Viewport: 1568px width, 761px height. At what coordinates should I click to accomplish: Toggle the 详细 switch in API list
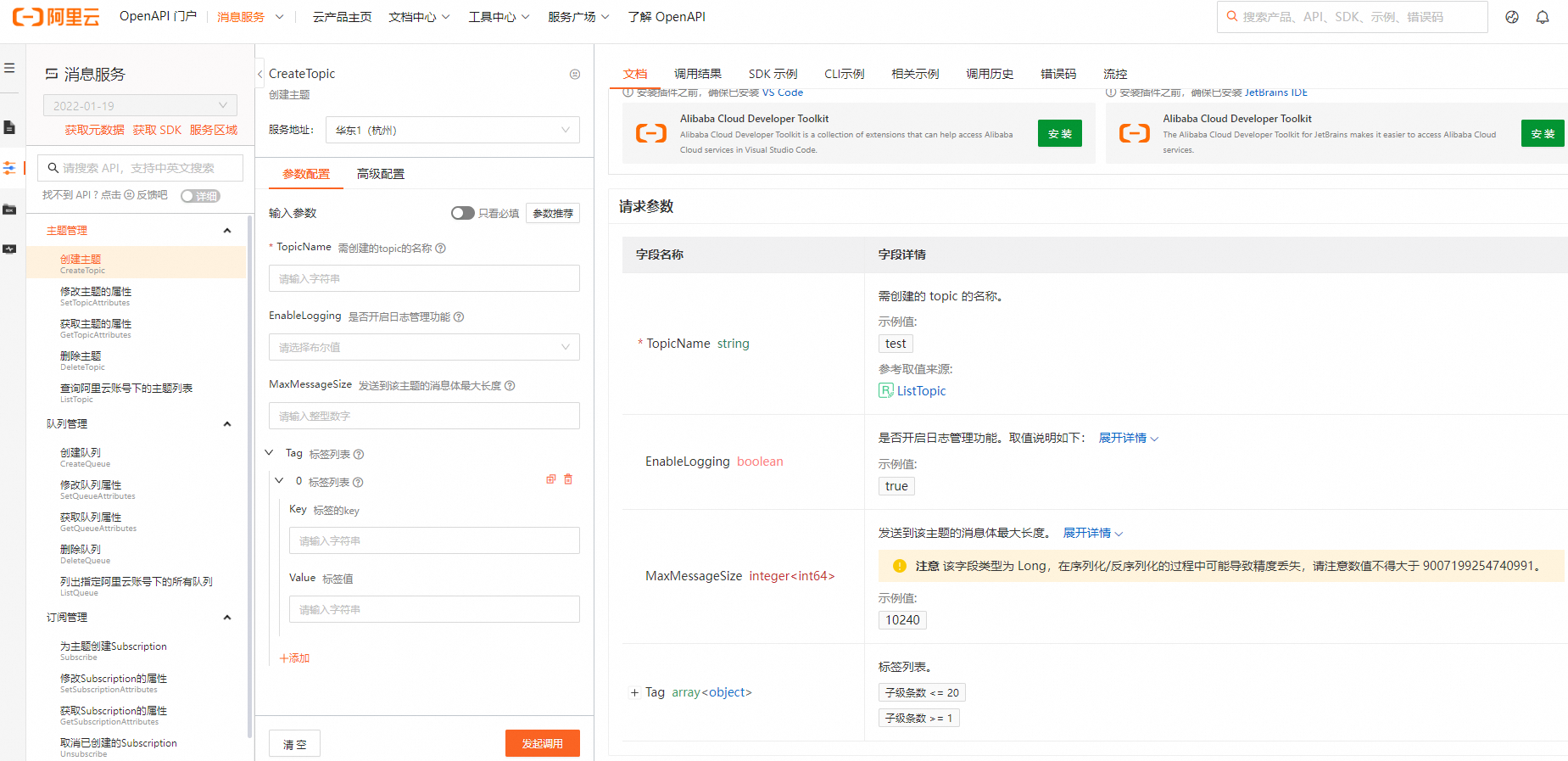[x=201, y=196]
